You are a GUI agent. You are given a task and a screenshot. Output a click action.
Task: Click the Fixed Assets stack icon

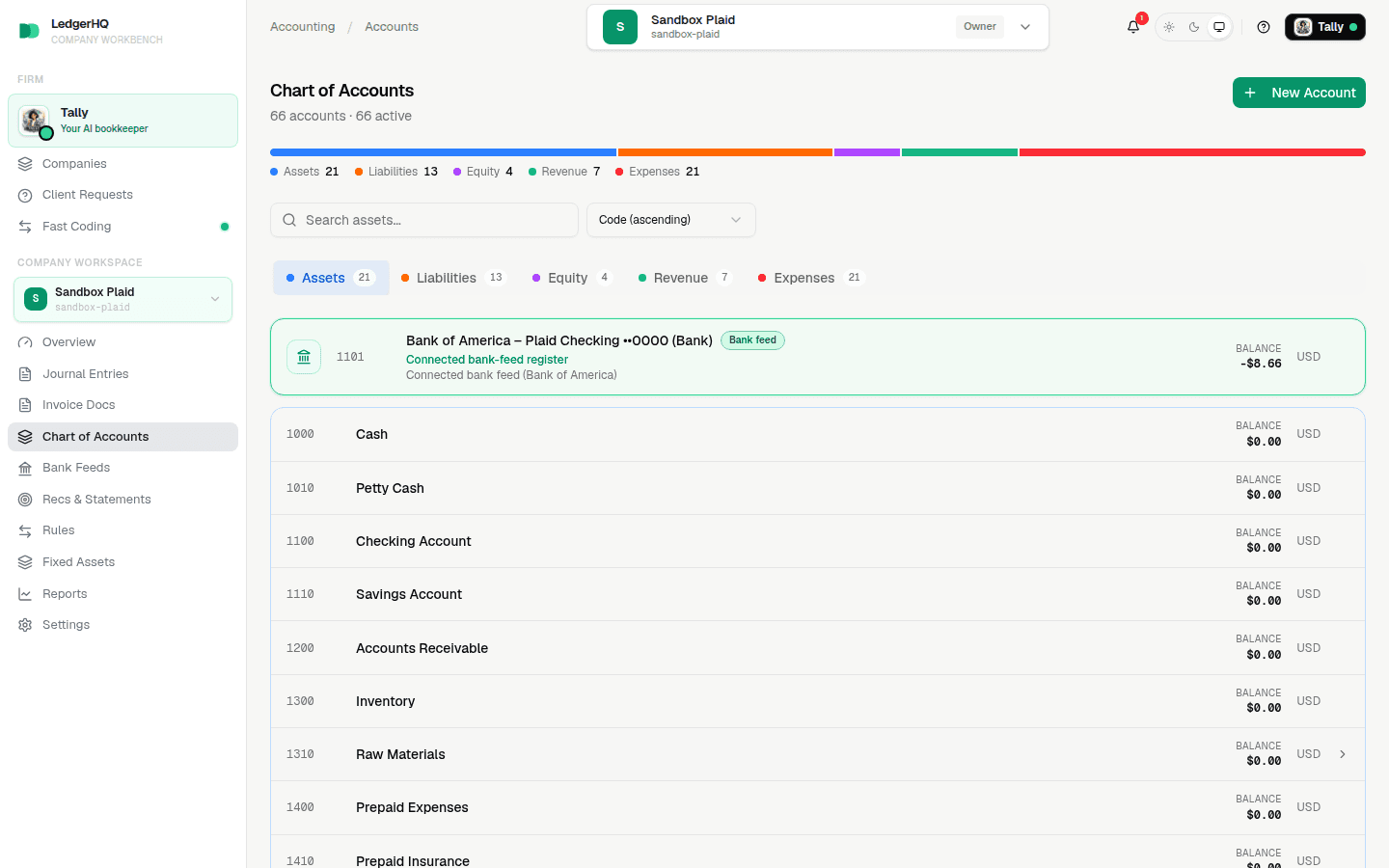[25, 562]
